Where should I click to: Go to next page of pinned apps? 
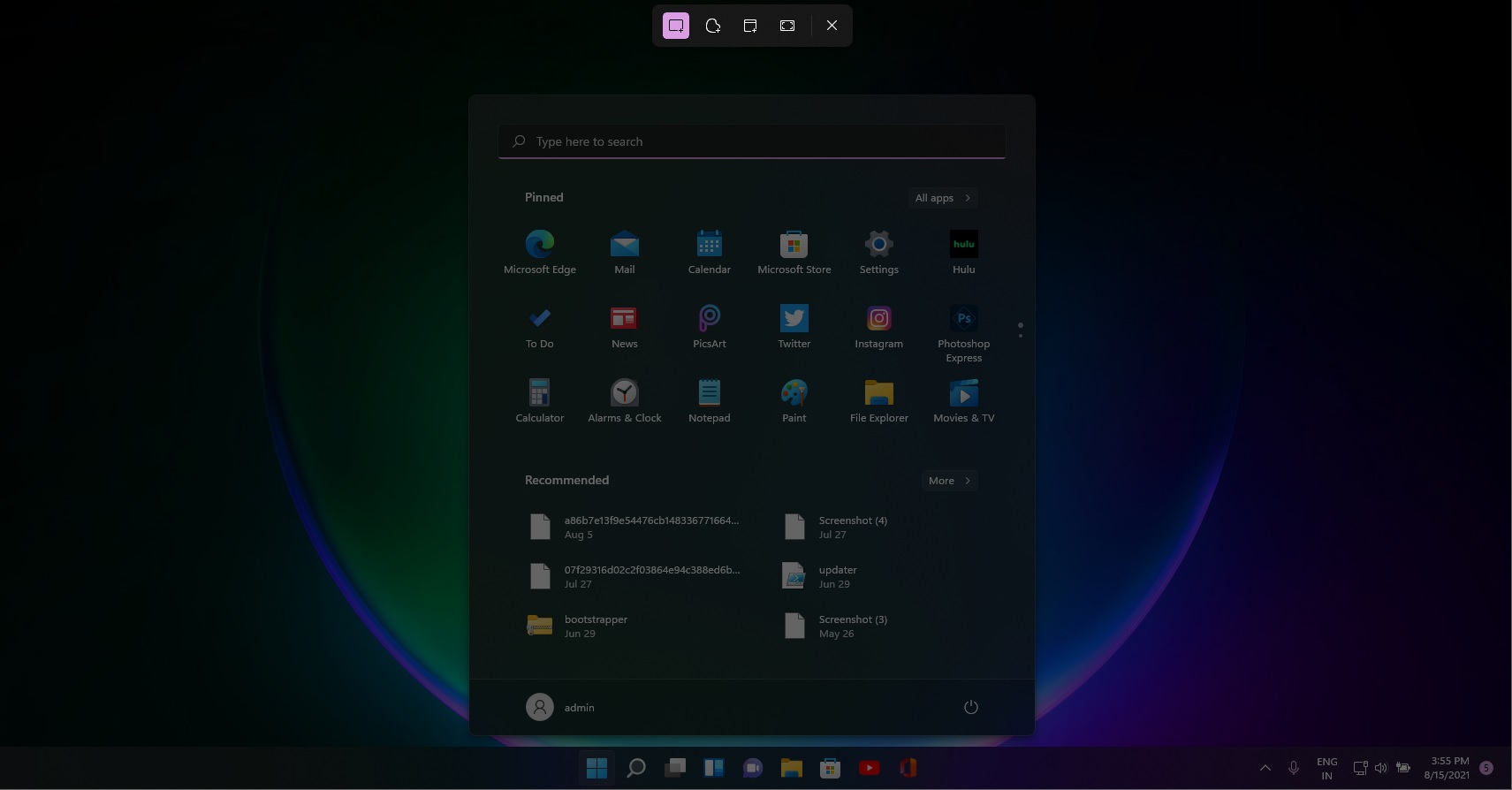tap(1021, 336)
